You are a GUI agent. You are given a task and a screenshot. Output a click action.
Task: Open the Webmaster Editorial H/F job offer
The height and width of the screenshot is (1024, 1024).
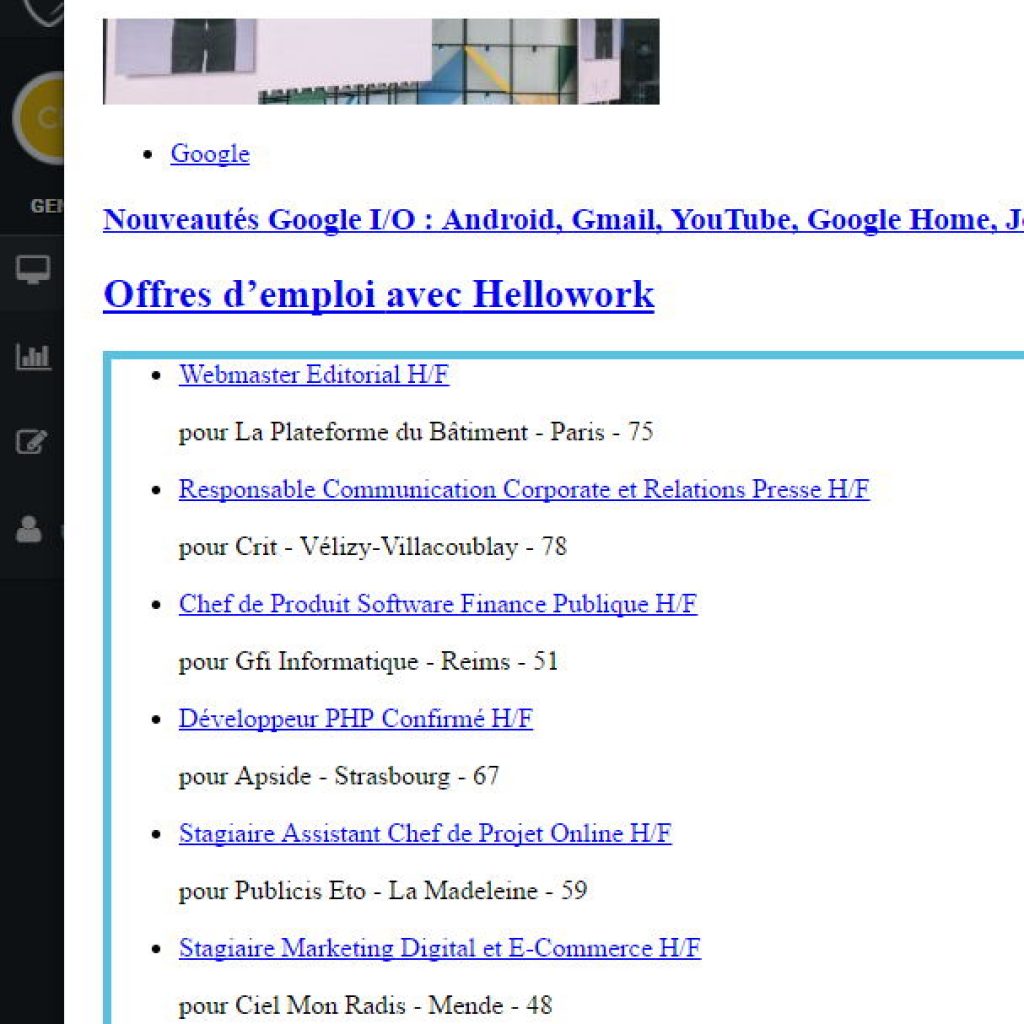coord(313,375)
